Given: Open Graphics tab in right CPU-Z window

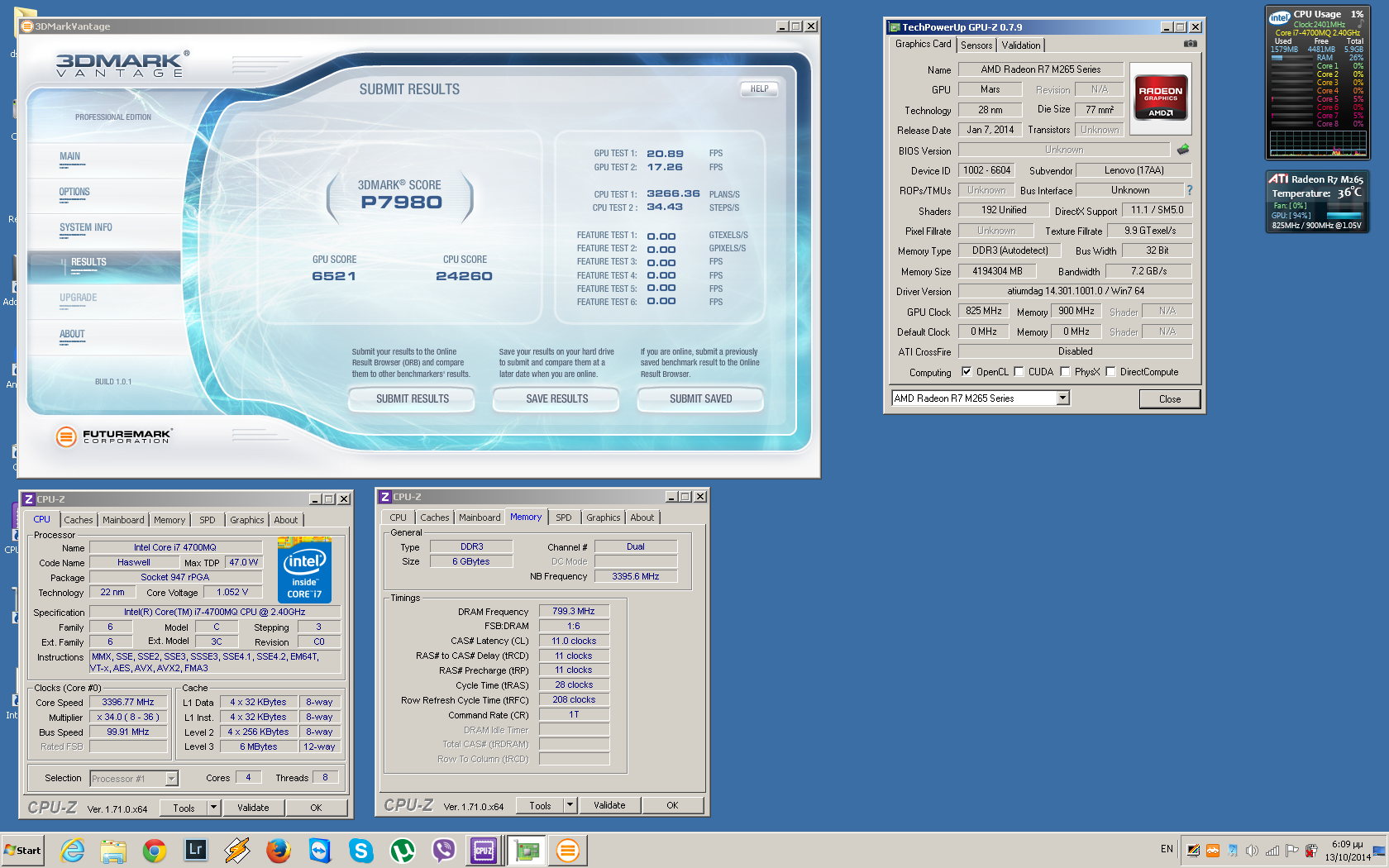Looking at the screenshot, I should [604, 517].
